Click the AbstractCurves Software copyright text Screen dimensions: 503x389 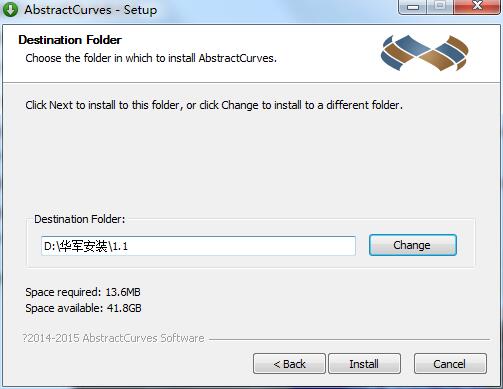[113, 338]
